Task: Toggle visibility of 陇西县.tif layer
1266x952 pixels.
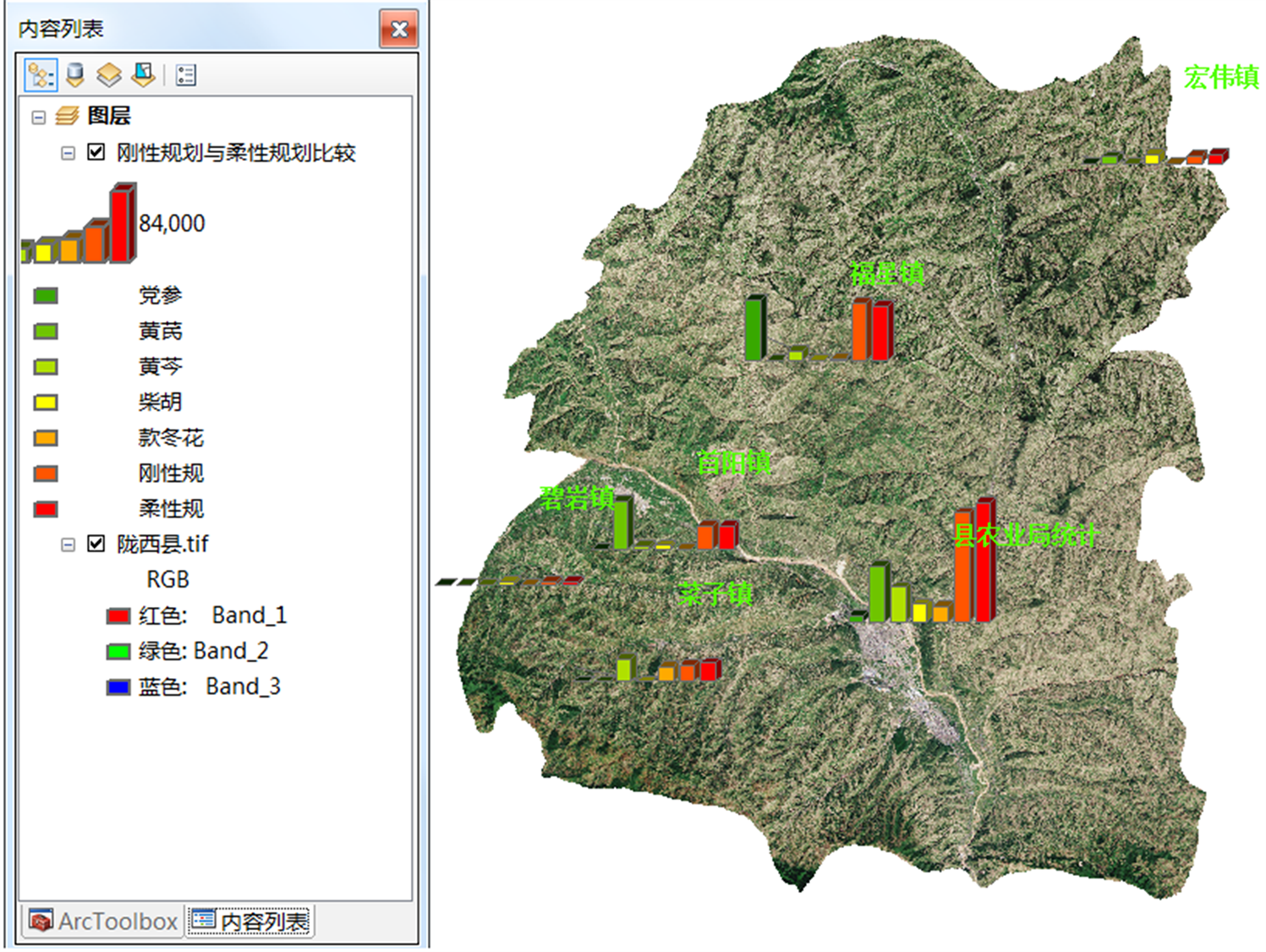Action: coord(96,544)
